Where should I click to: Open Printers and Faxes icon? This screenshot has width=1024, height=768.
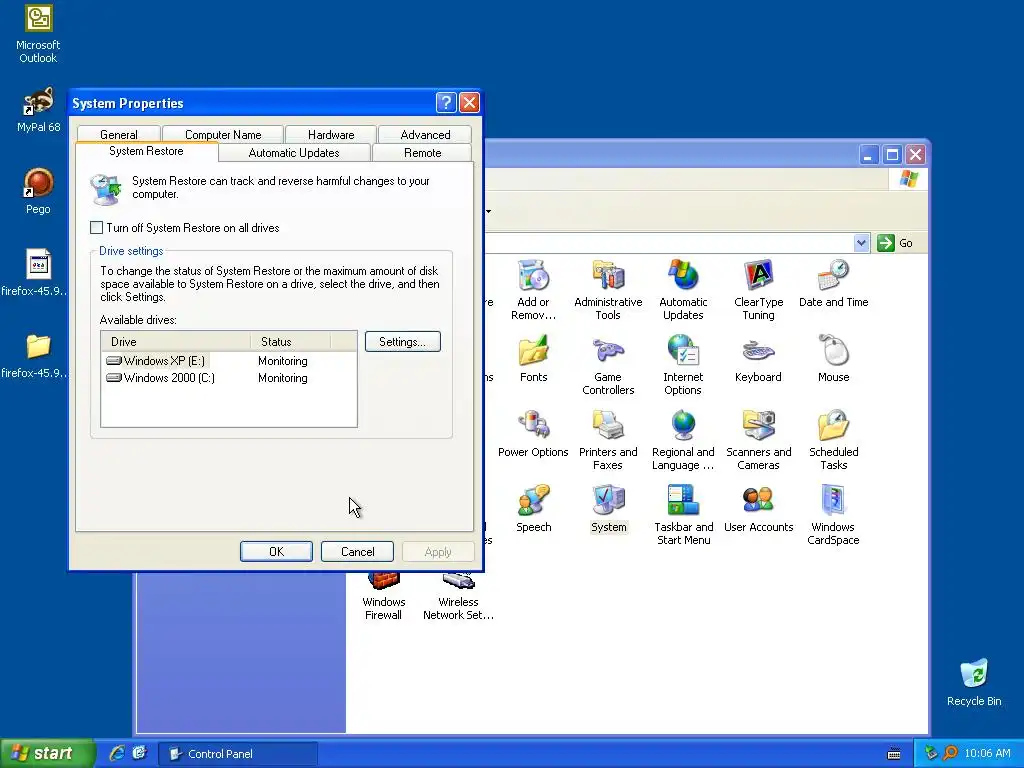point(608,440)
